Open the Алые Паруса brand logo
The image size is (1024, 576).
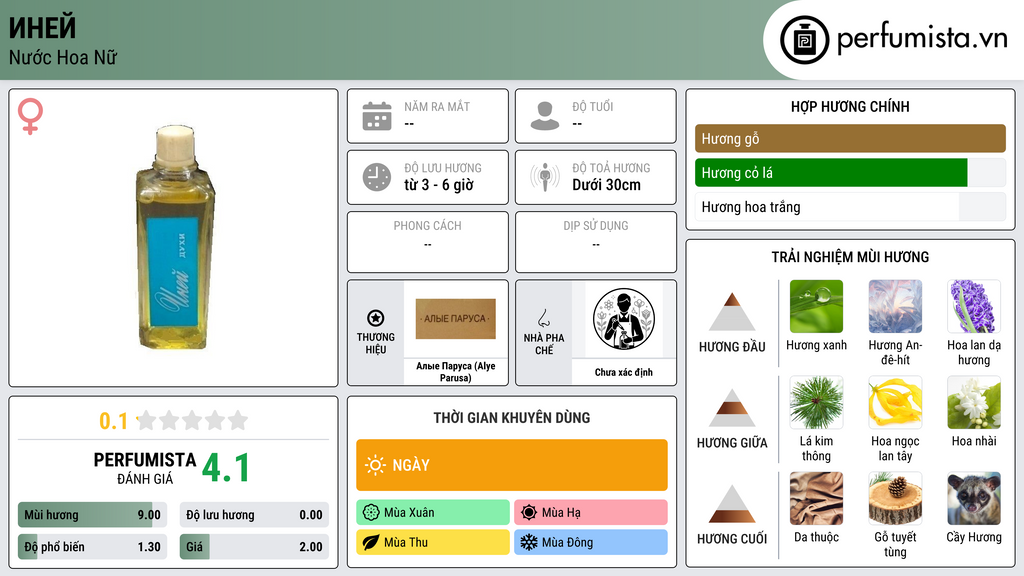[x=455, y=319]
